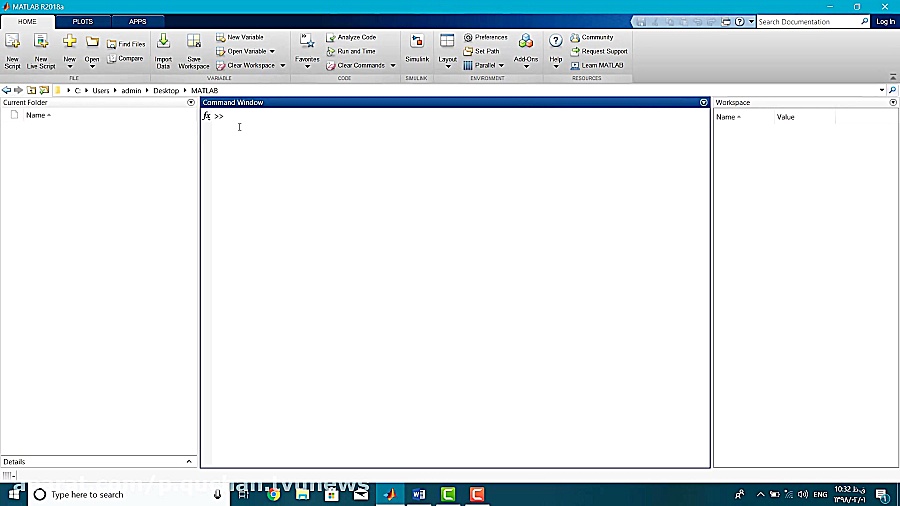Open Preferences
The image size is (900, 506).
tap(486, 37)
